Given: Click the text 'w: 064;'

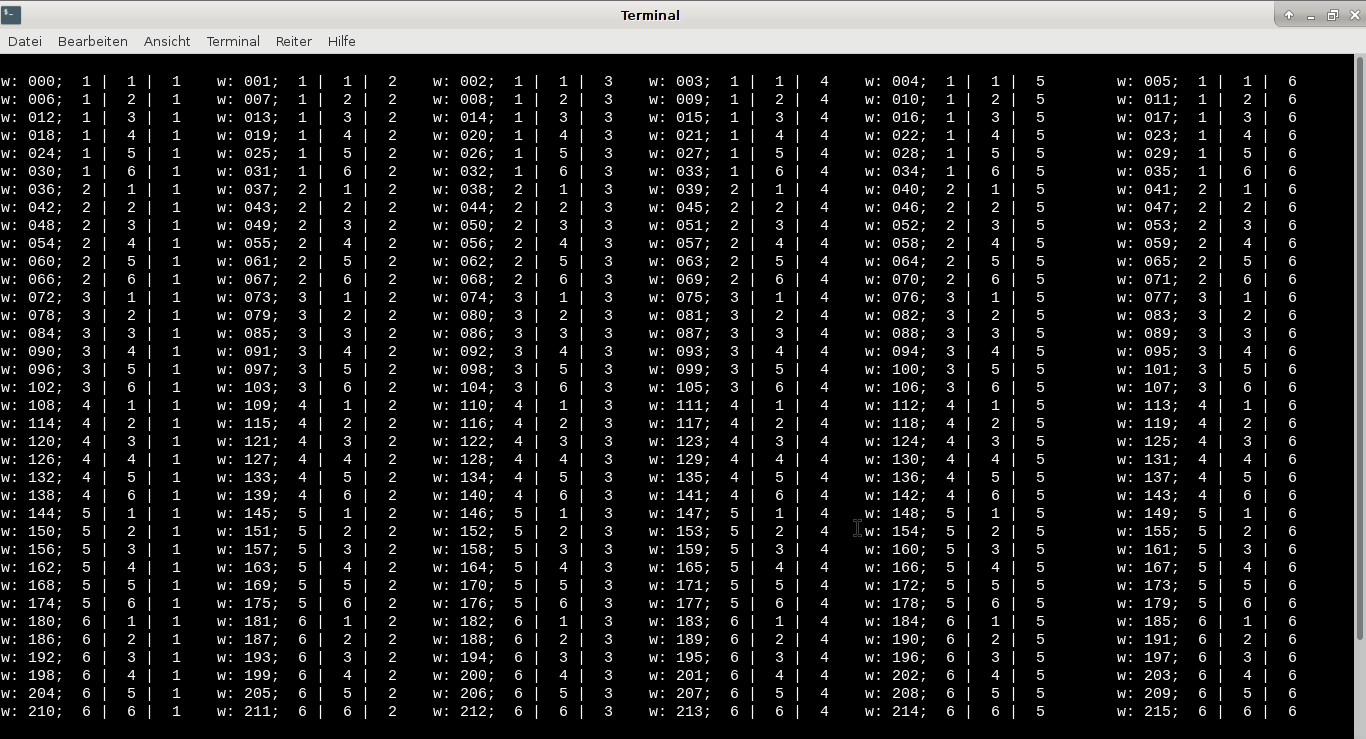Looking at the screenshot, I should click(x=895, y=261).
